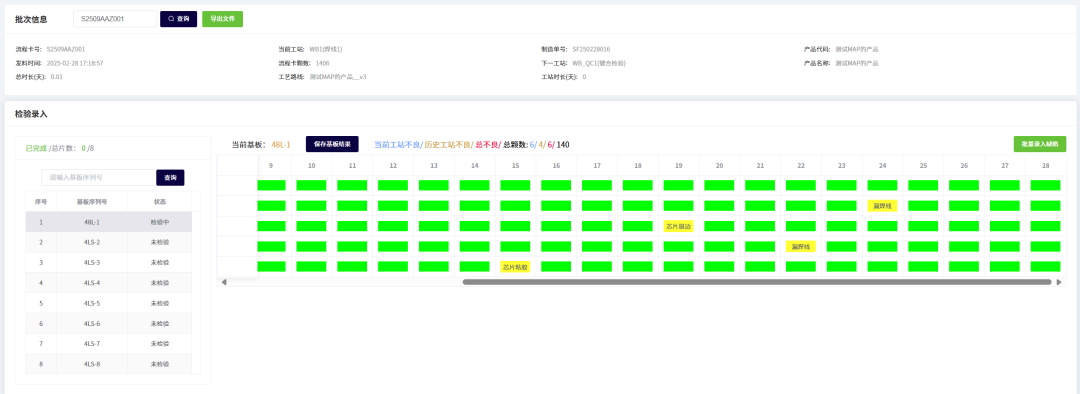
Task: Click the green 批量录入缺陷 button
Action: (1039, 144)
